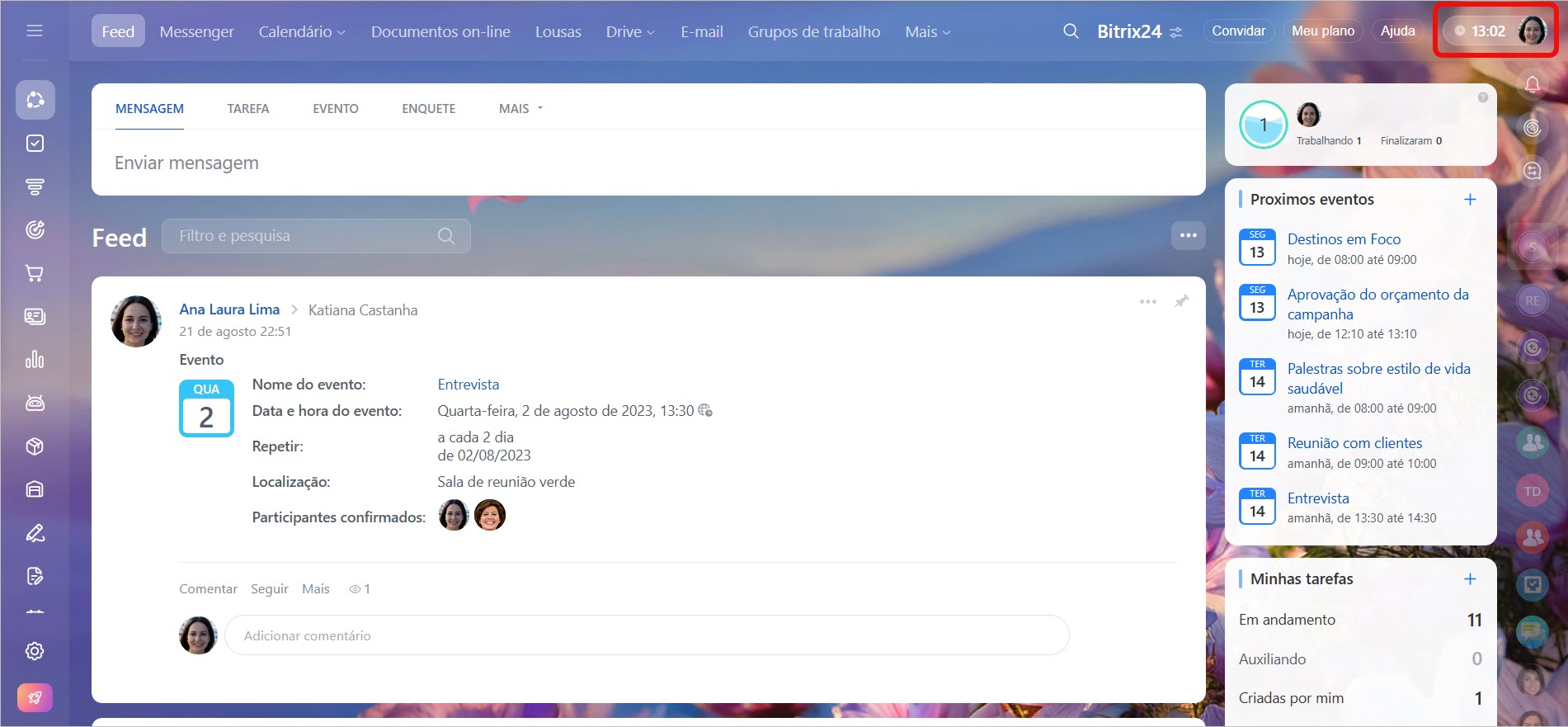
Task: Click the view count eye icon
Action: coord(355,589)
